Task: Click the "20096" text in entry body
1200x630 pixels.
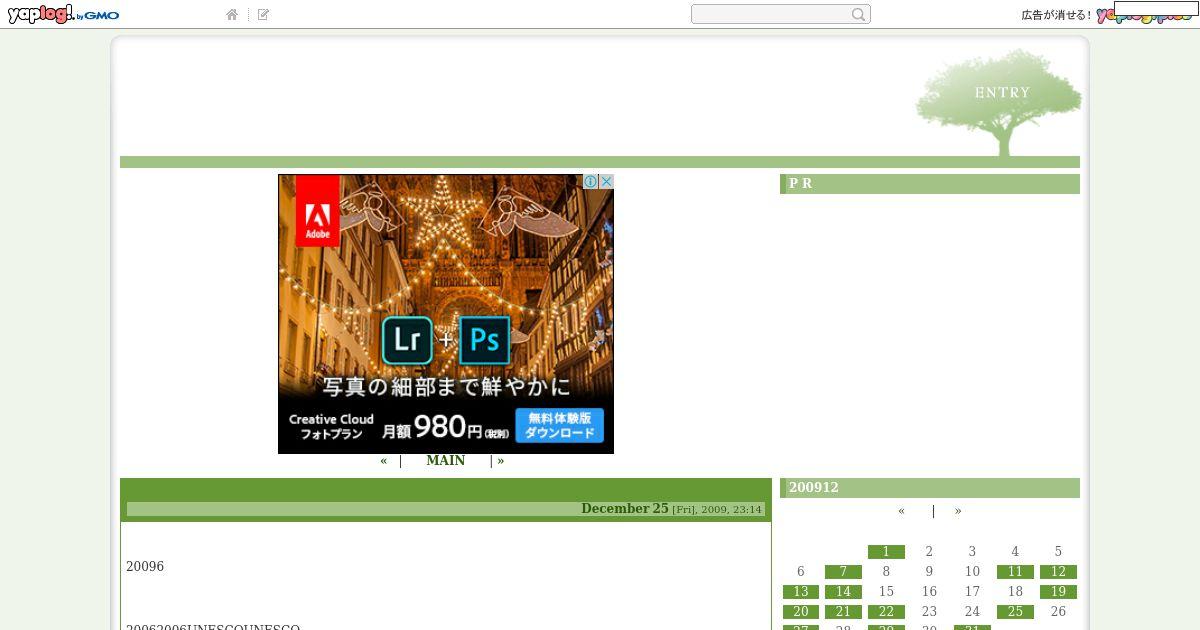Action: (145, 567)
